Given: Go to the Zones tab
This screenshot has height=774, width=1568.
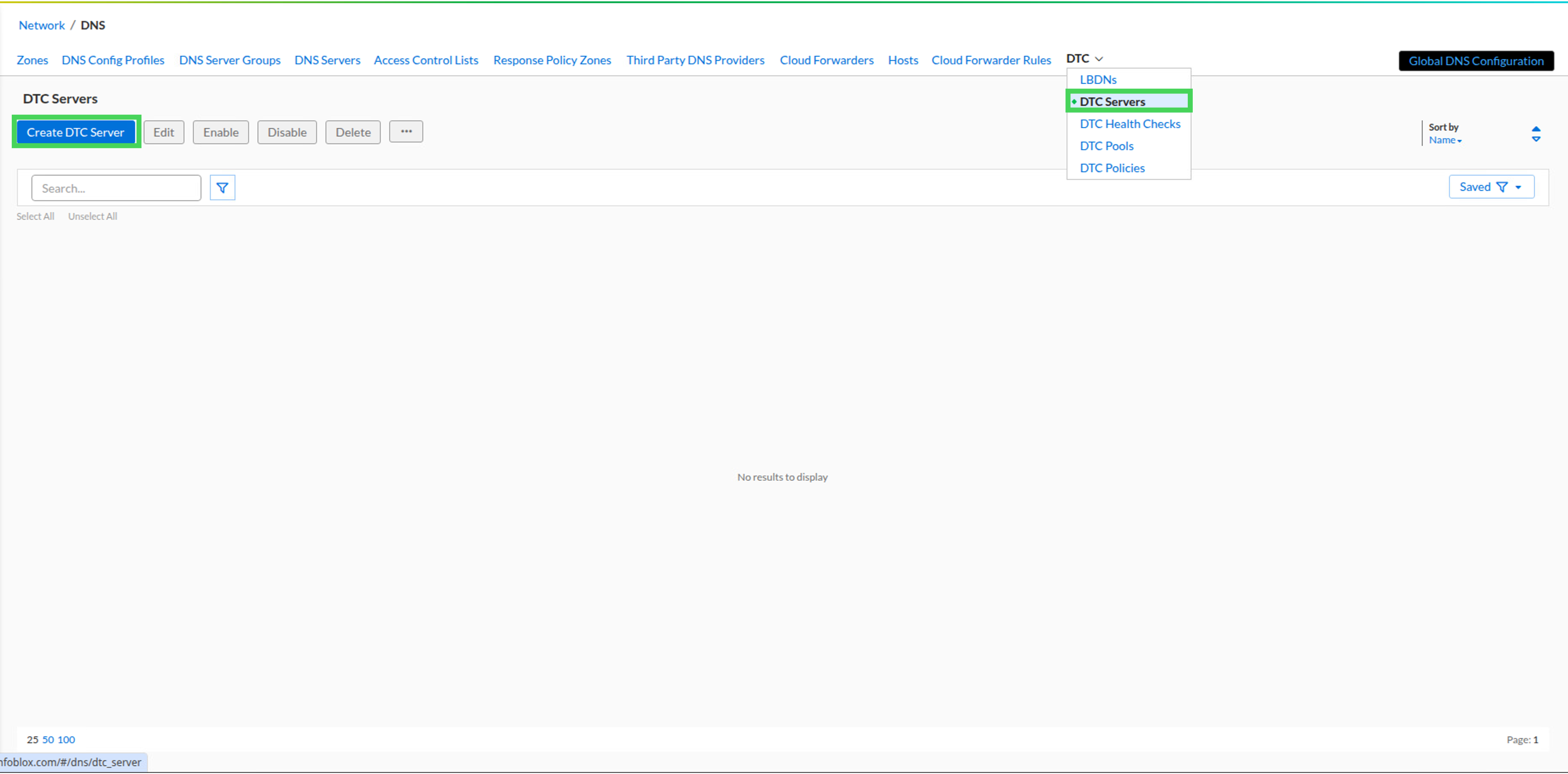Looking at the screenshot, I should [x=32, y=60].
